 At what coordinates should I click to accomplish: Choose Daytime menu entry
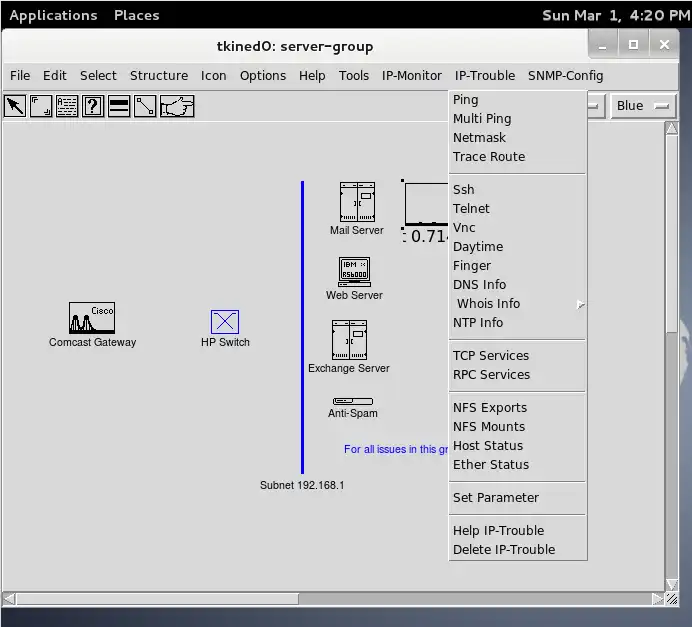(x=518, y=247)
